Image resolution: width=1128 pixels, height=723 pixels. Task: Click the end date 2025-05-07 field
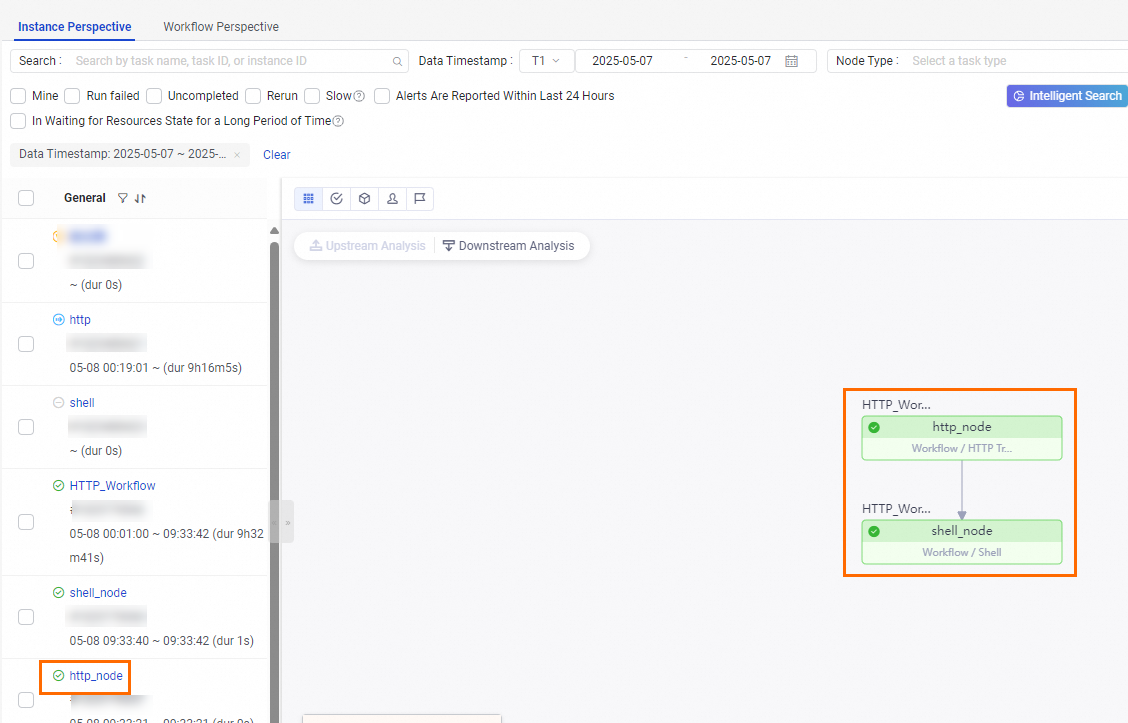click(740, 61)
